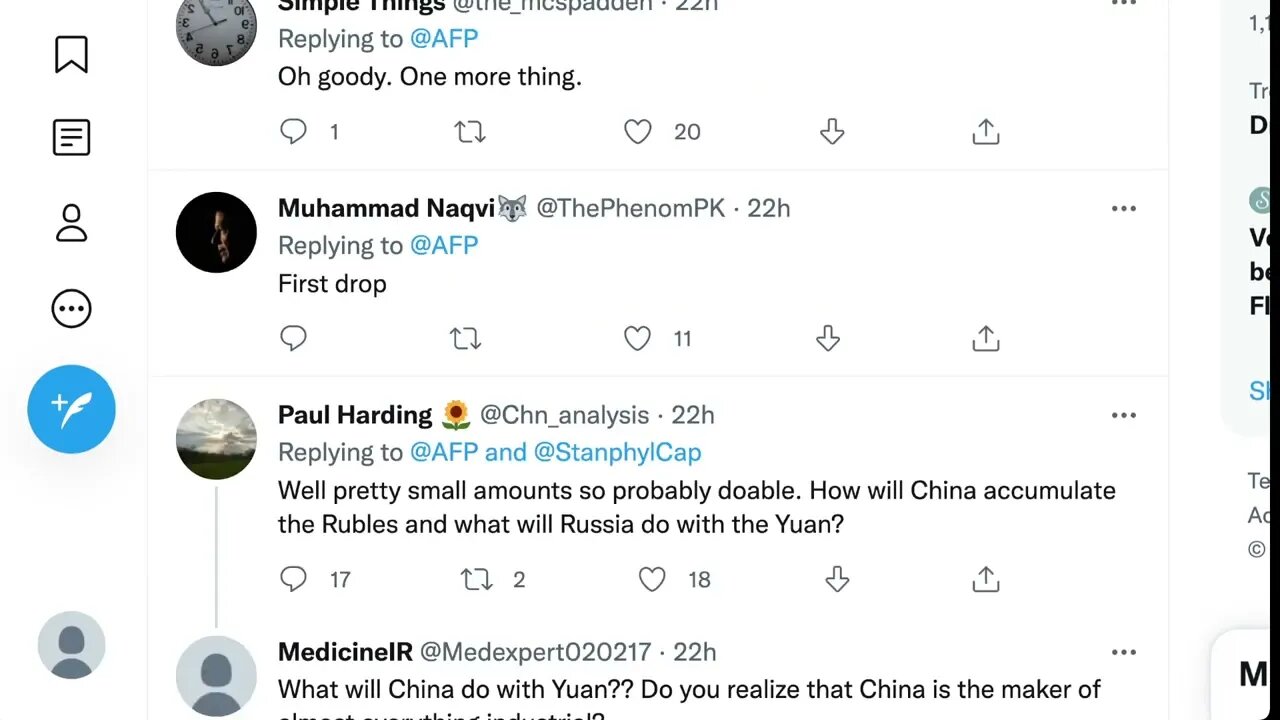
Task: Open the More circle menu in sidebar
Action: point(71,309)
